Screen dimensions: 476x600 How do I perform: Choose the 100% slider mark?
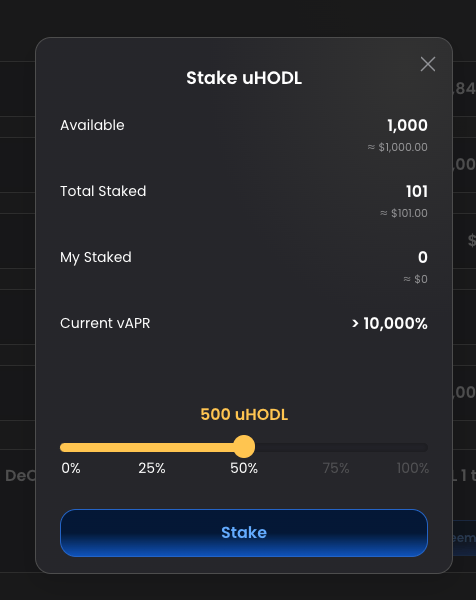(x=413, y=468)
